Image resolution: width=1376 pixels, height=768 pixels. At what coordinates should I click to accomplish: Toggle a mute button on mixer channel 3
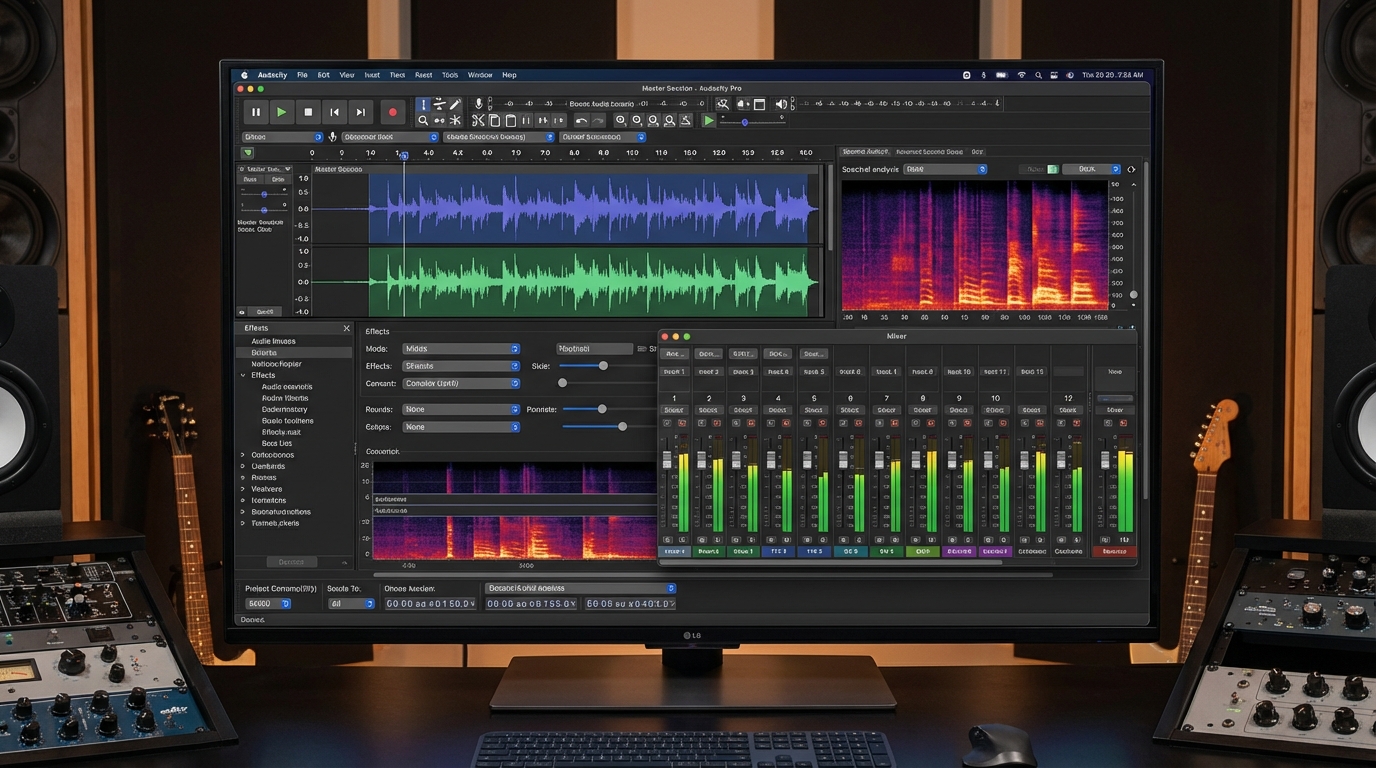click(x=736, y=423)
